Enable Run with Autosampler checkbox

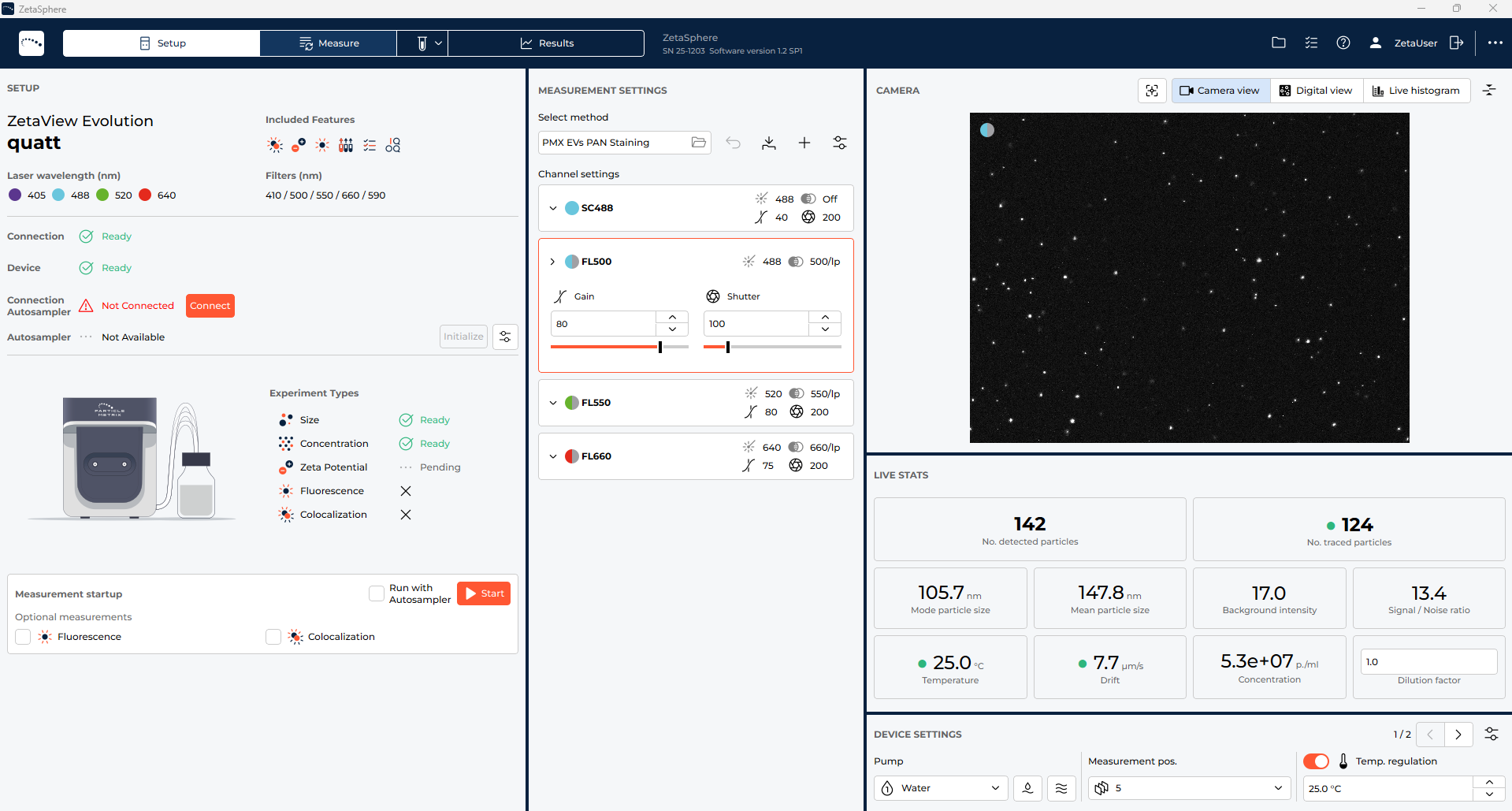click(x=377, y=593)
